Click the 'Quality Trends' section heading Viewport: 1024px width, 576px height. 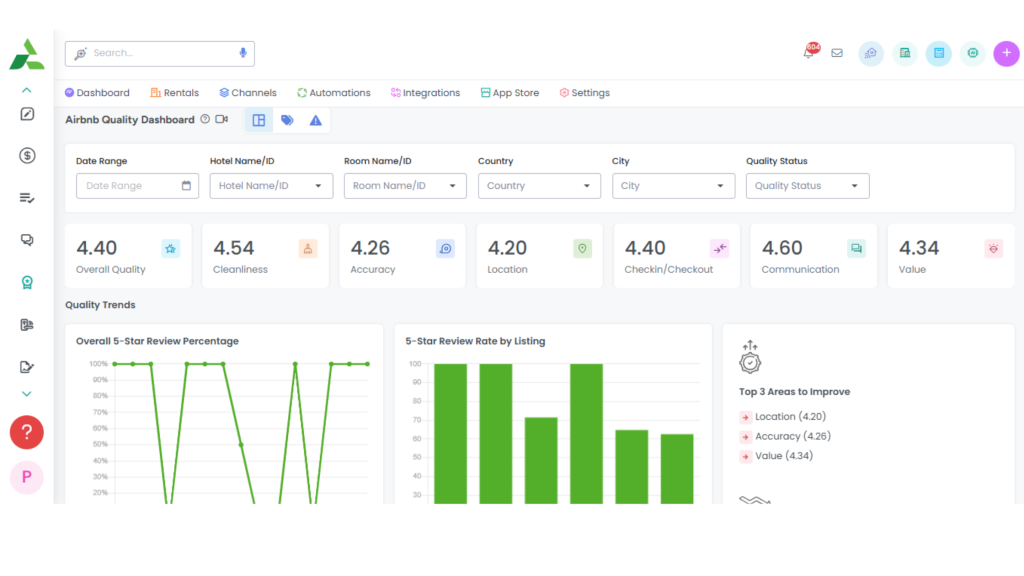(100, 305)
